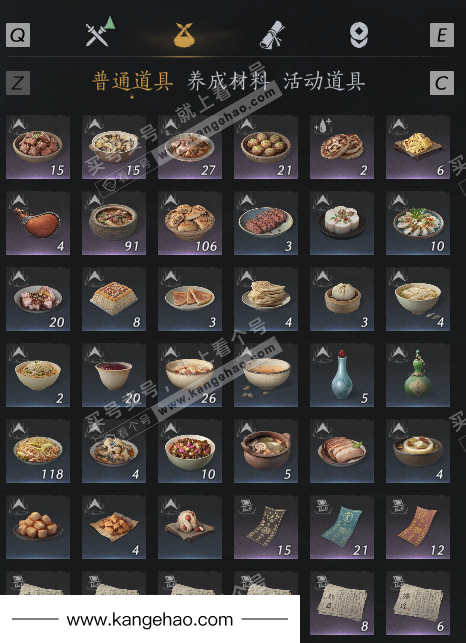Viewport: 466px width, 643px height.
Task: Select the wine flask item with 4
Action: (x=38, y=223)
